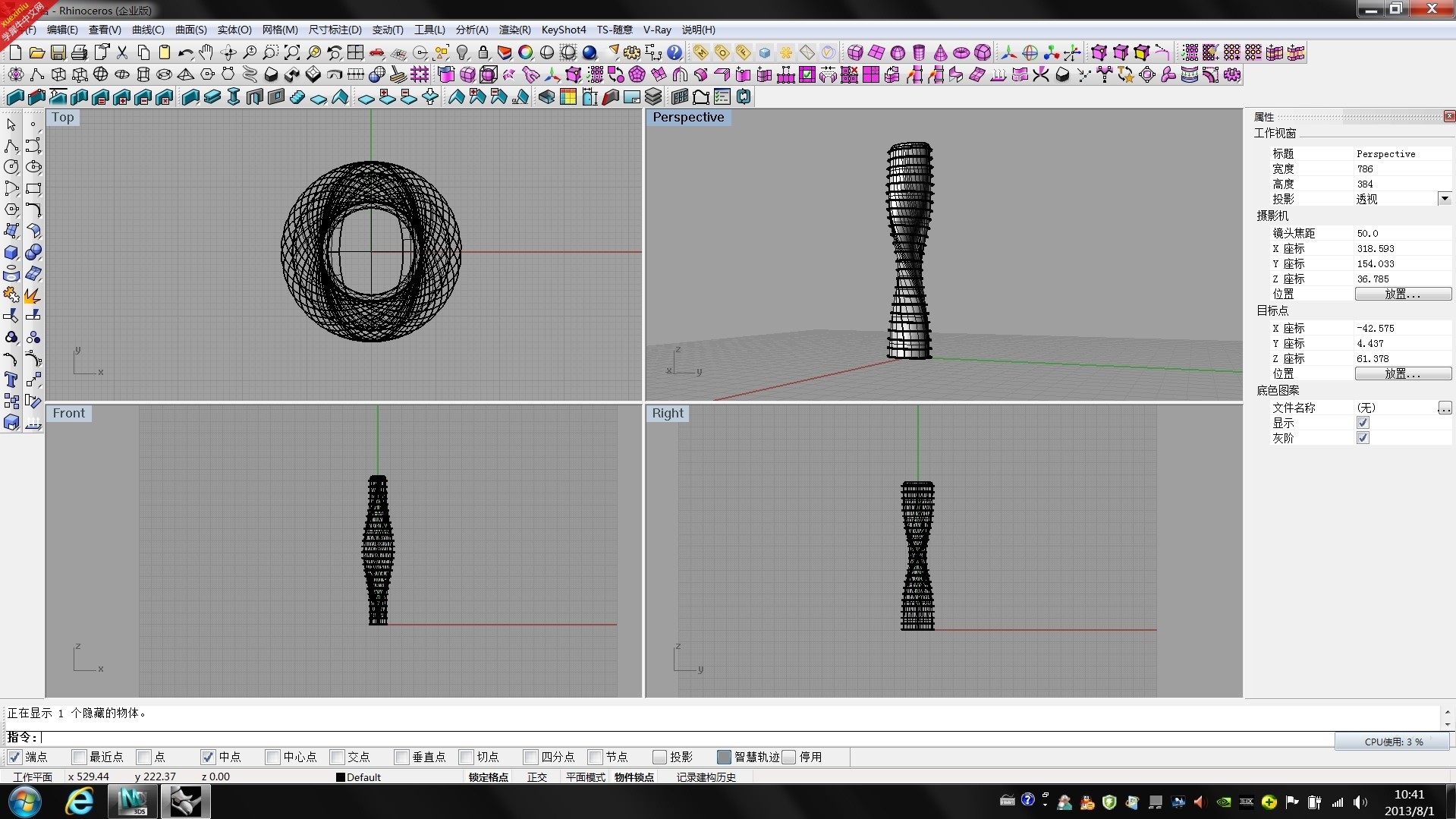Click the Perspective viewport title tab
Image resolution: width=1456 pixels, height=819 pixels.
coord(688,117)
